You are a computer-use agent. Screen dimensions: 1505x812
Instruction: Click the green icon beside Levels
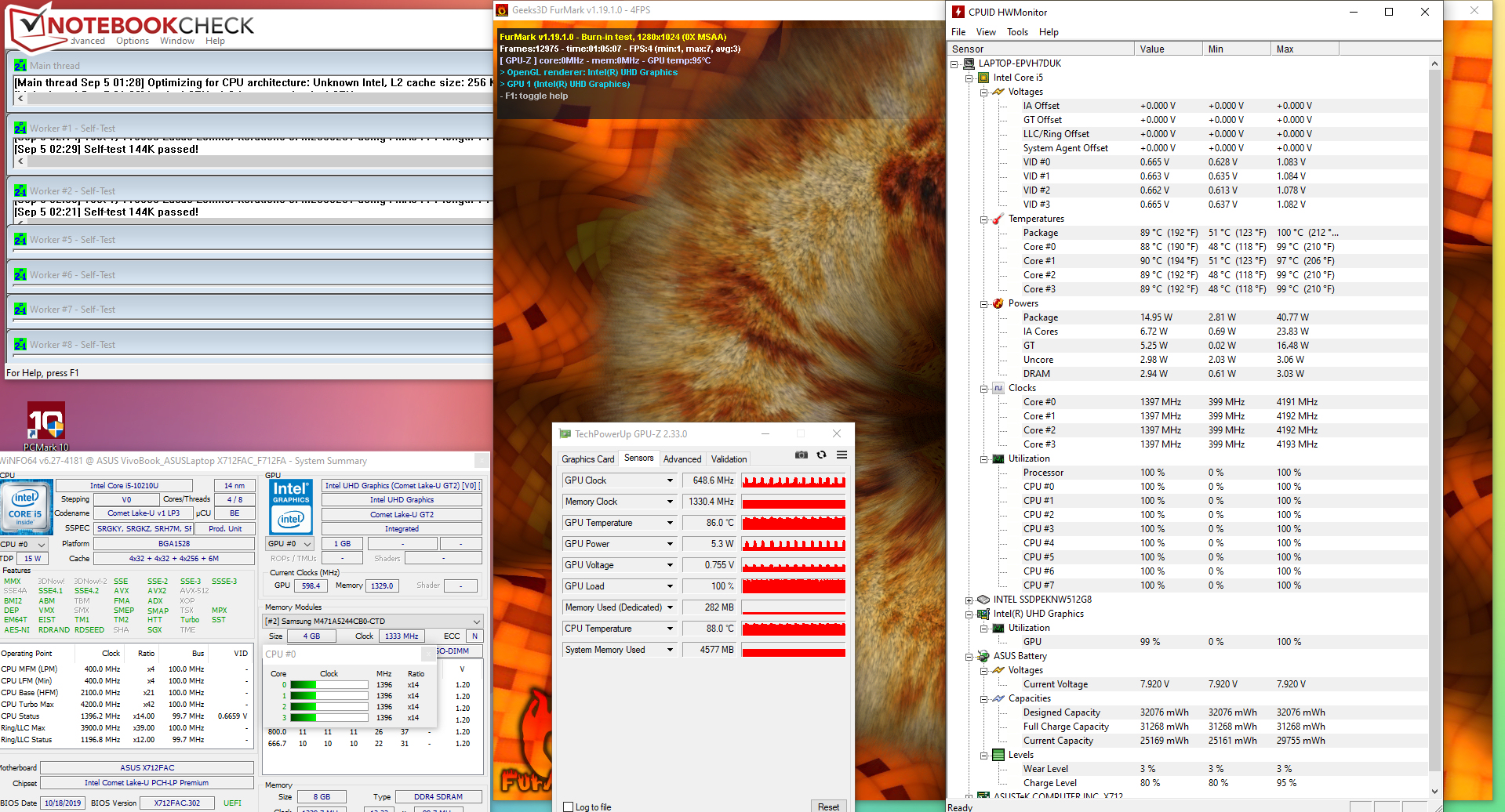[x=998, y=755]
